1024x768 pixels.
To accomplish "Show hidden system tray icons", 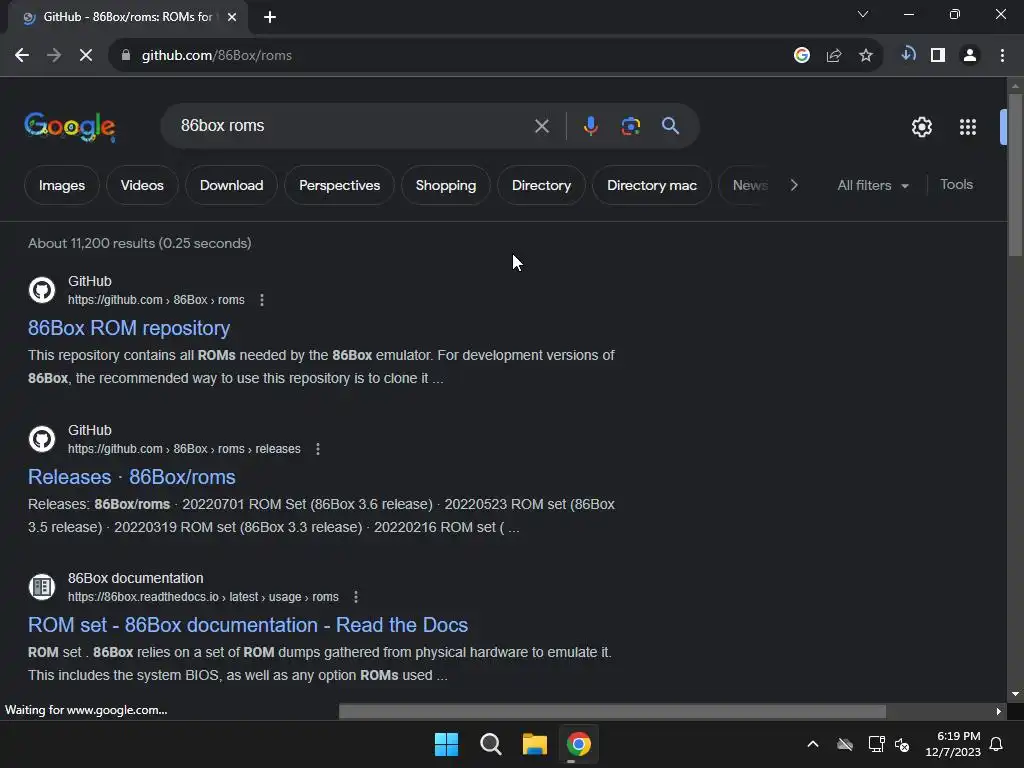I will (x=812, y=744).
